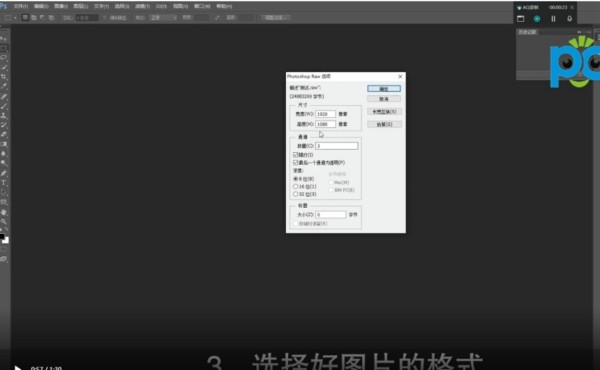Open the 3D menu

161,6
